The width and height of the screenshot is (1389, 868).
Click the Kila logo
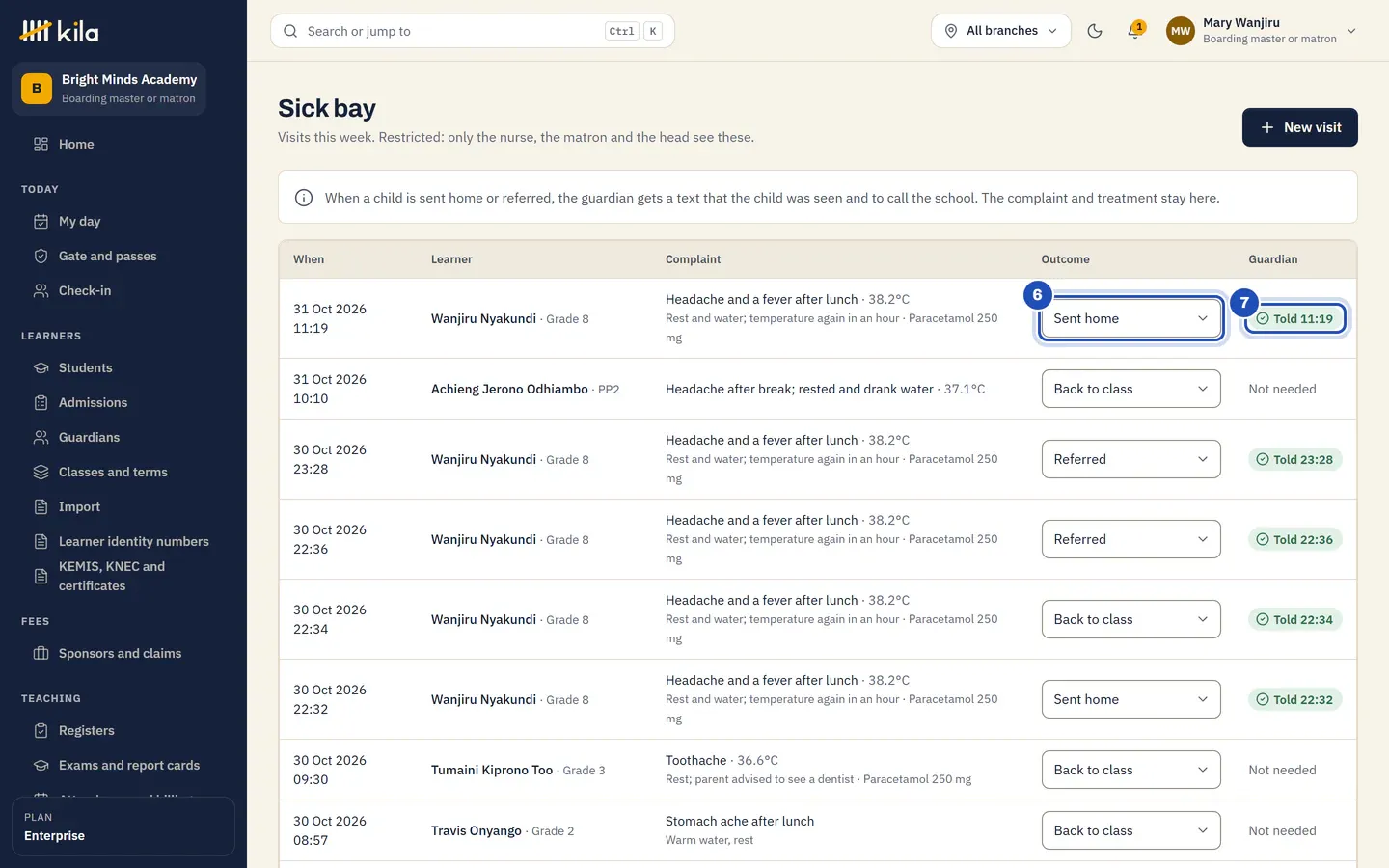click(59, 31)
